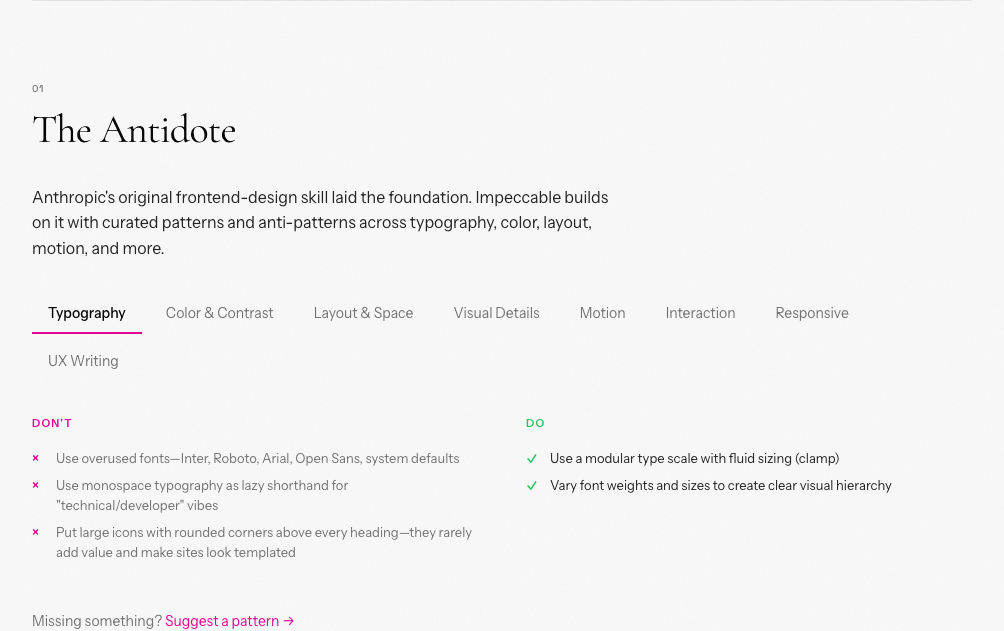The width and height of the screenshot is (1004, 631).
Task: Open the Suggest a pattern link
Action: pyautogui.click(x=221, y=621)
